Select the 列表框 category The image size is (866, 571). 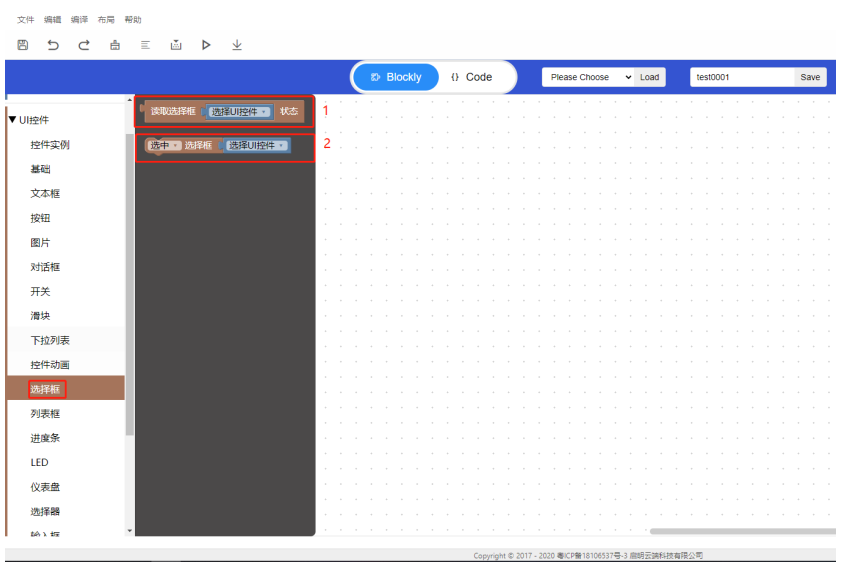[x=45, y=414]
